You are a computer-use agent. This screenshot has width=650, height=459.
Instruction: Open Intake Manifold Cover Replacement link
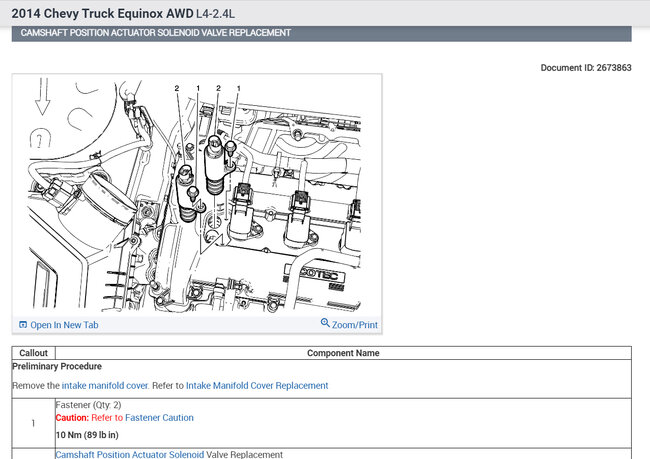coord(257,386)
